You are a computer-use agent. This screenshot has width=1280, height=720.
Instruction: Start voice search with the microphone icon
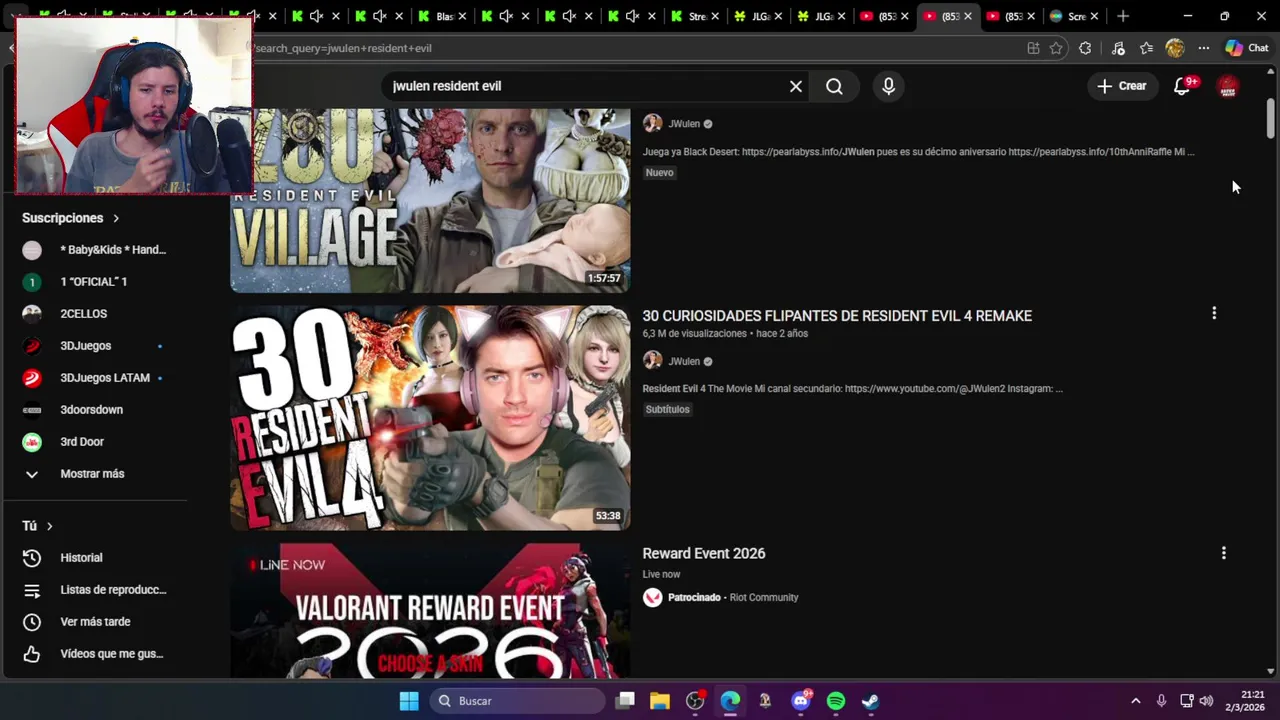pyautogui.click(x=888, y=86)
